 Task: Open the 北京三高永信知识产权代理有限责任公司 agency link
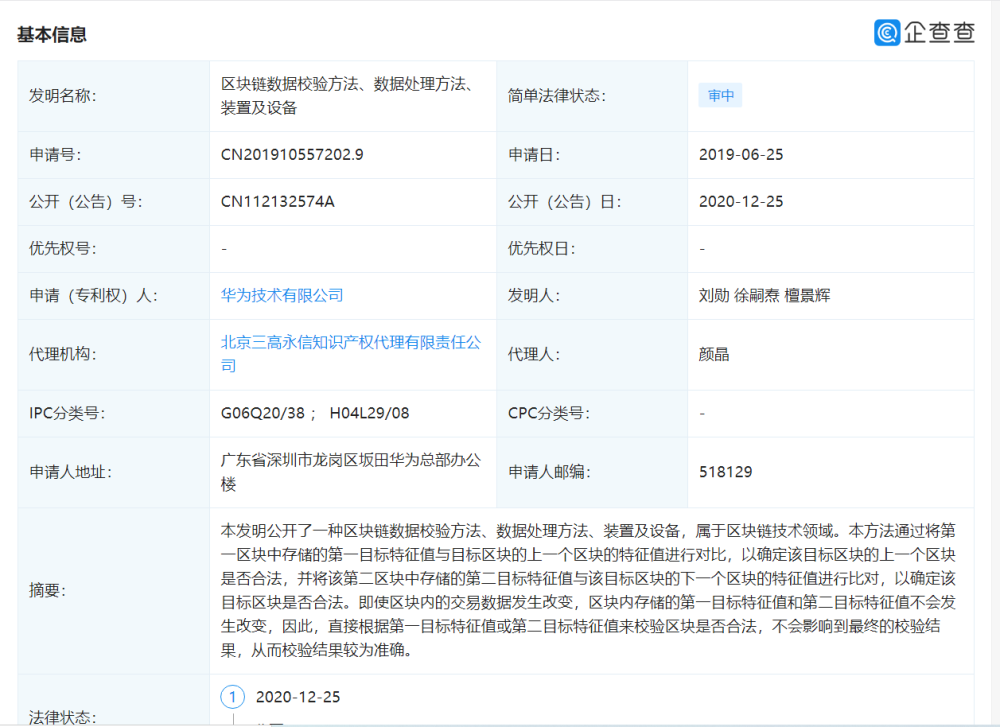[x=351, y=354]
